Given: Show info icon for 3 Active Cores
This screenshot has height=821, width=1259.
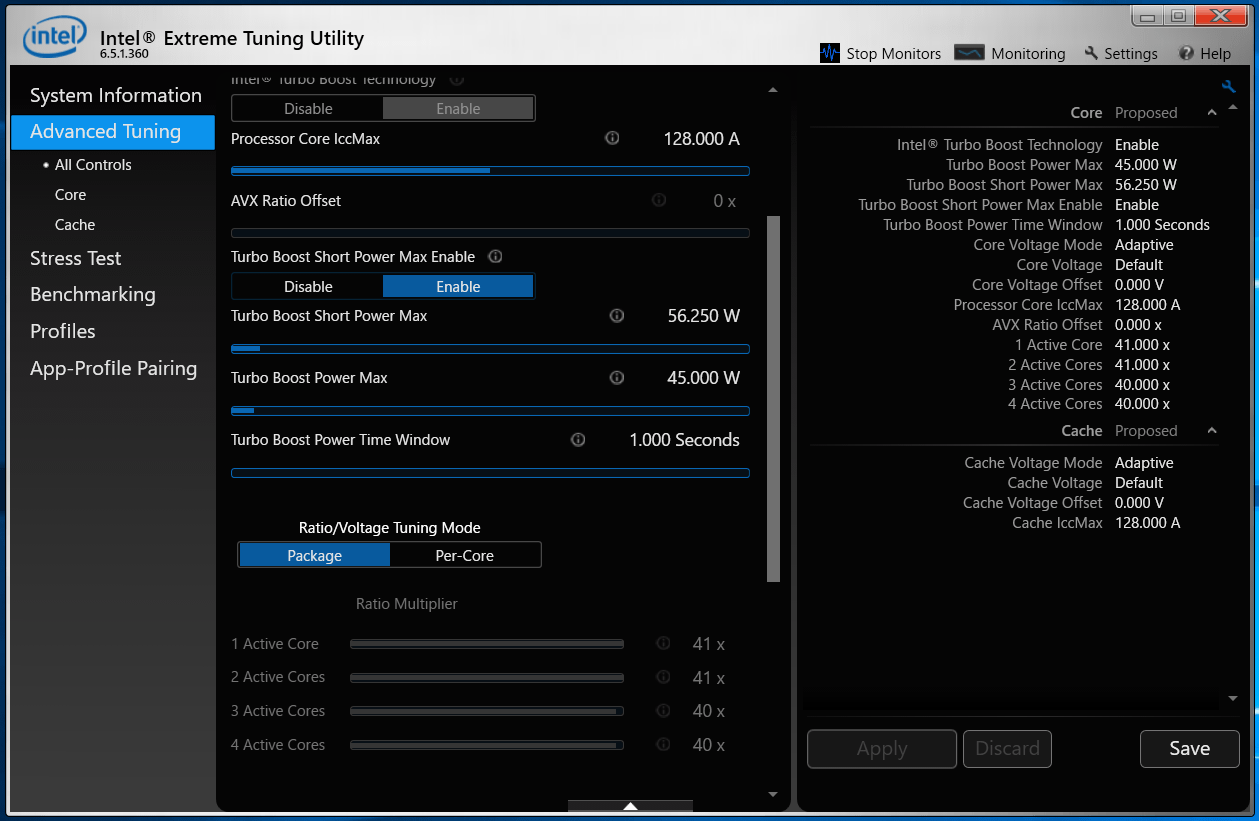Looking at the screenshot, I should pyautogui.click(x=662, y=711).
